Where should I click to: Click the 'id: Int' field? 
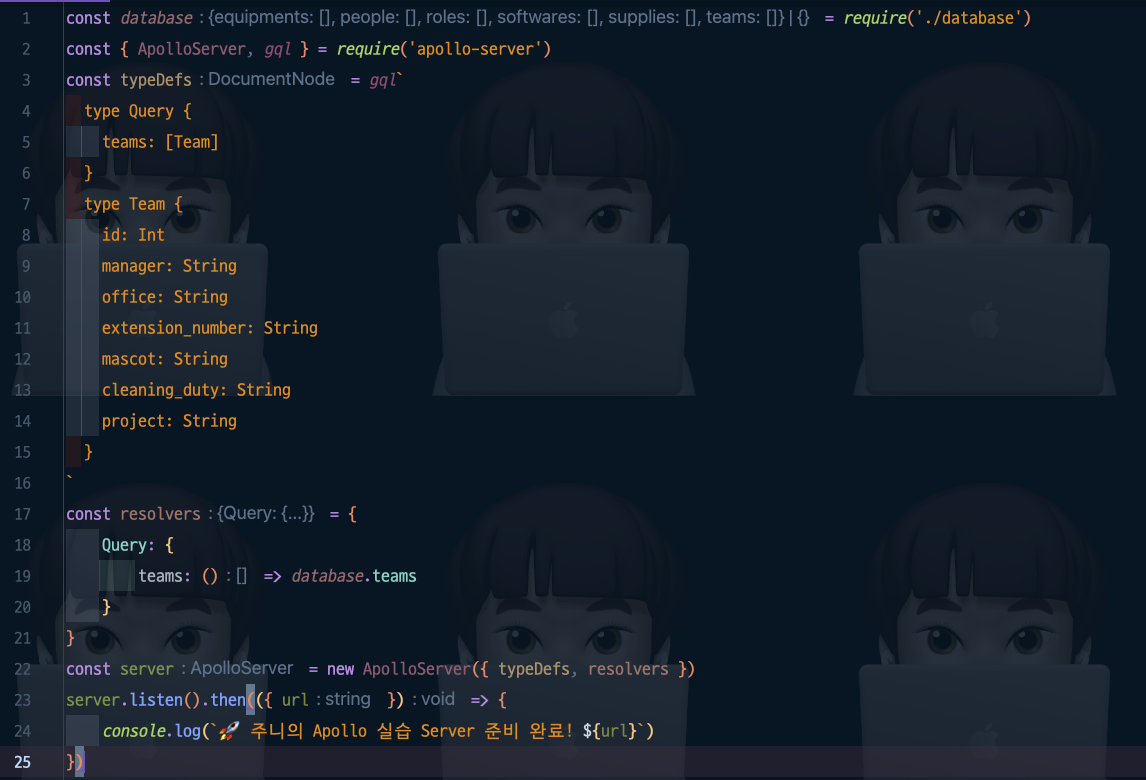tap(133, 235)
